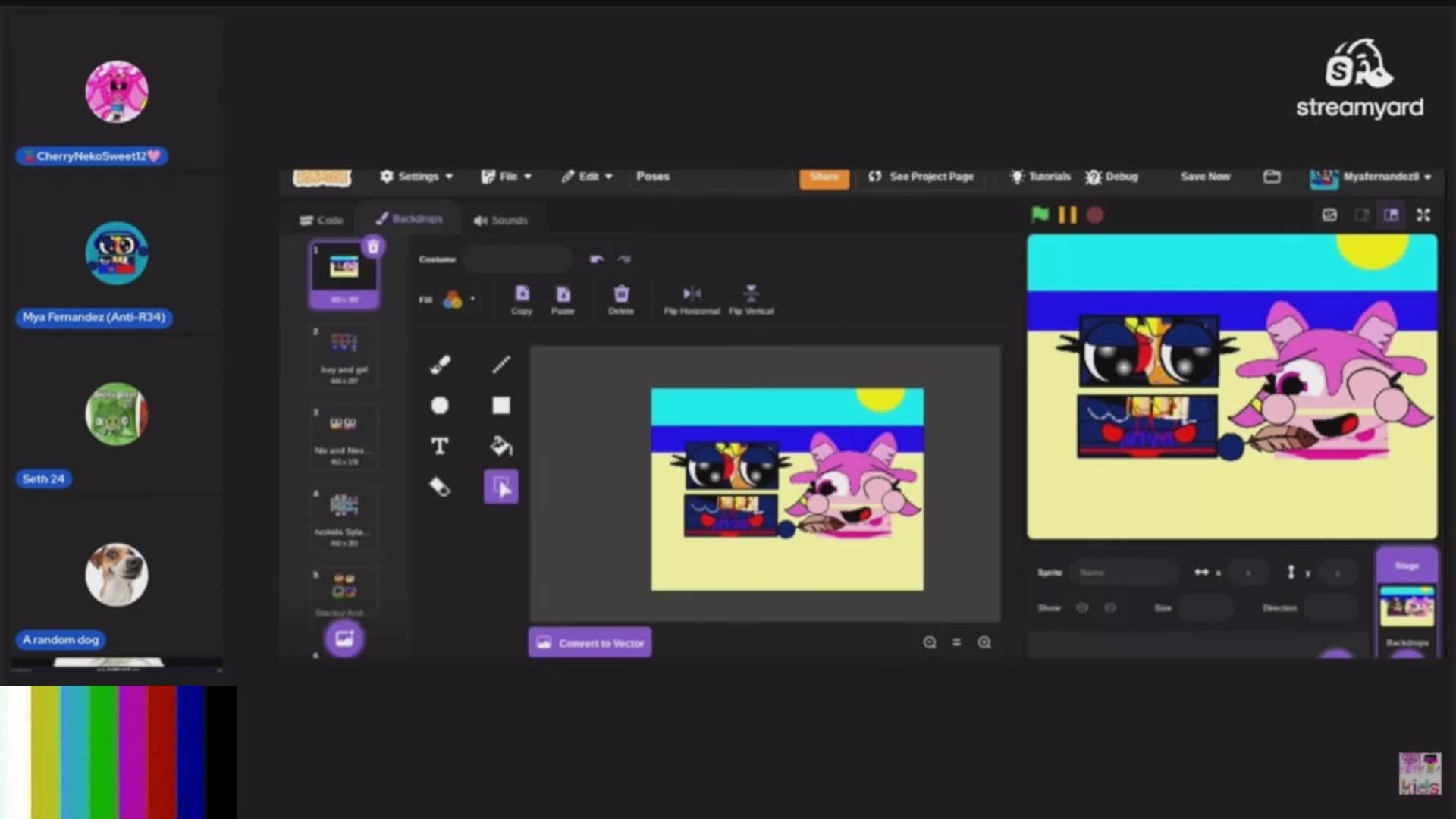Image resolution: width=1456 pixels, height=819 pixels.
Task: Show the sprite using eye icon
Action: 1082,608
